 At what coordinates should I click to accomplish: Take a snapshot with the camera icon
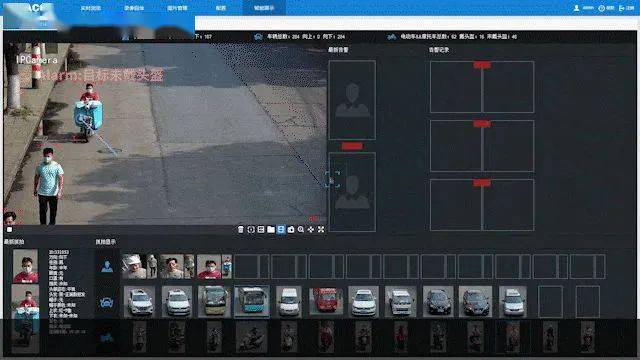(x=291, y=230)
